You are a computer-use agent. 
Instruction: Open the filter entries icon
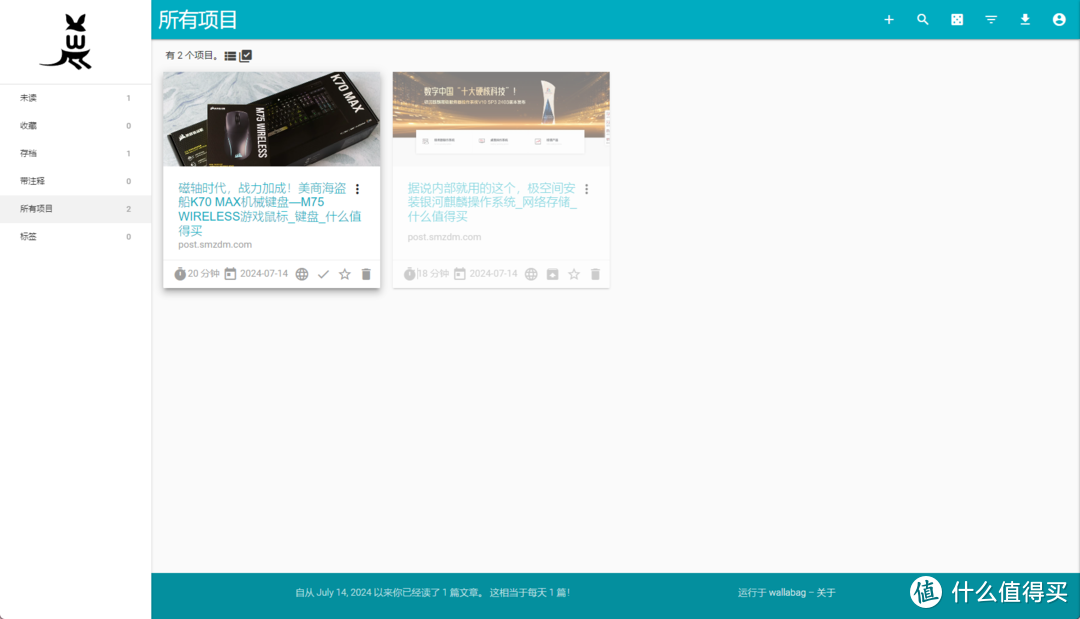[991, 20]
